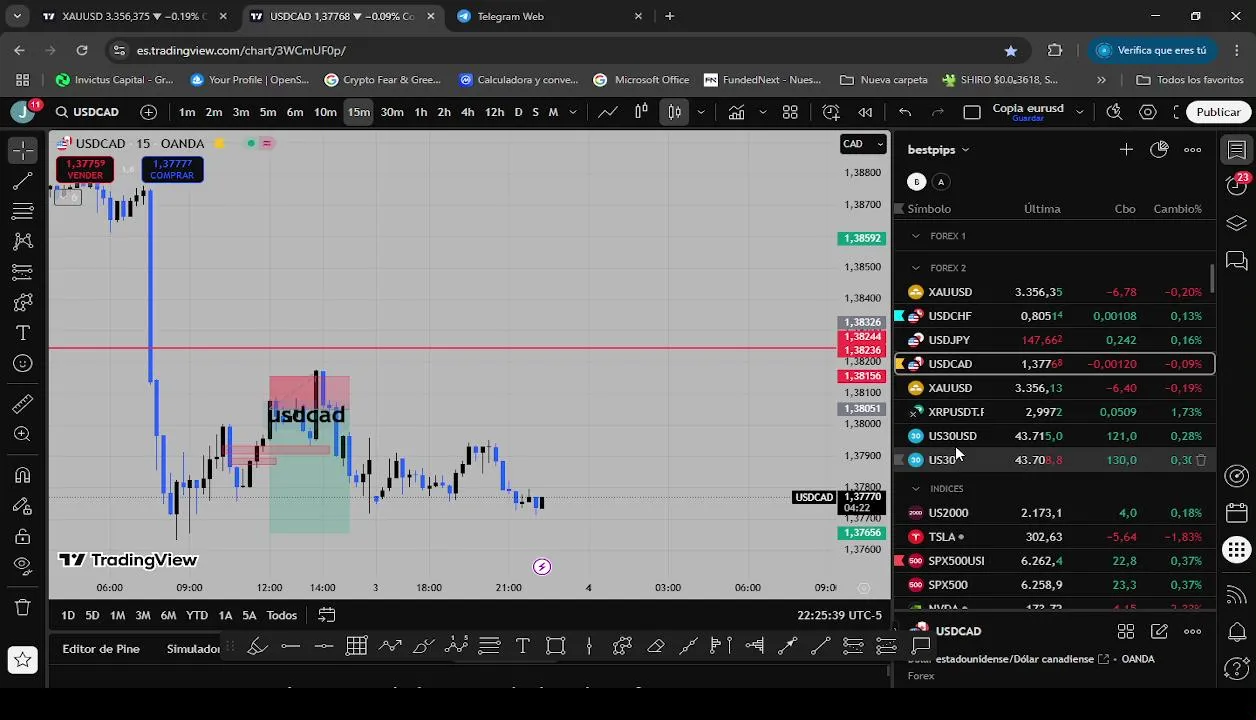Bookmark page with the star icon
This screenshot has width=1256, height=720.
point(1011,50)
